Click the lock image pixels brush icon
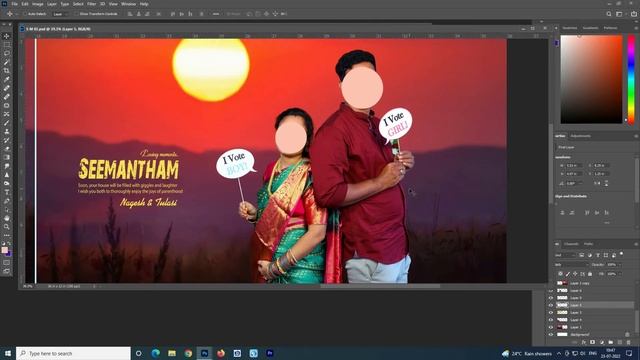 (x=568, y=274)
